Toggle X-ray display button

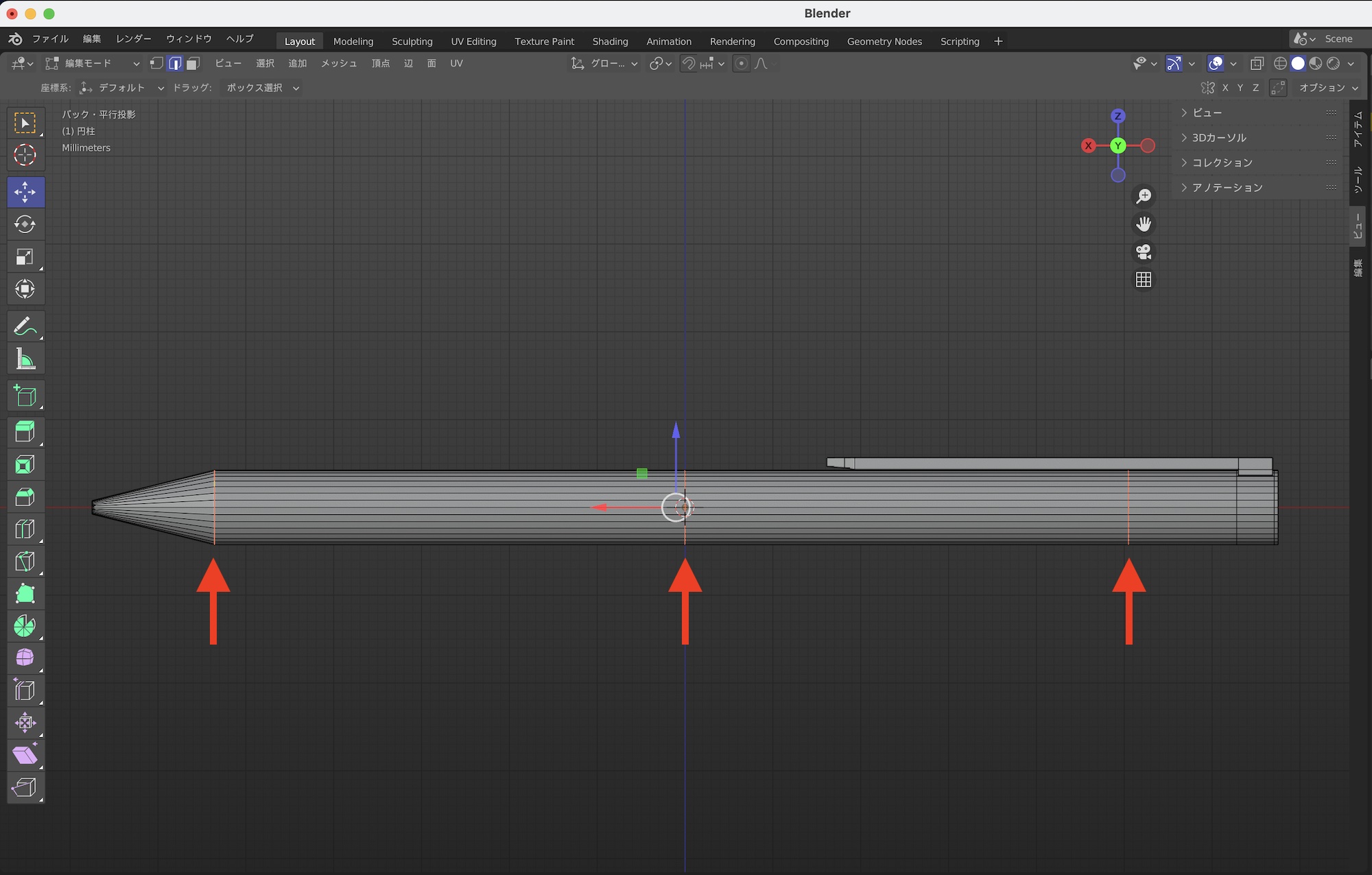tap(1257, 64)
